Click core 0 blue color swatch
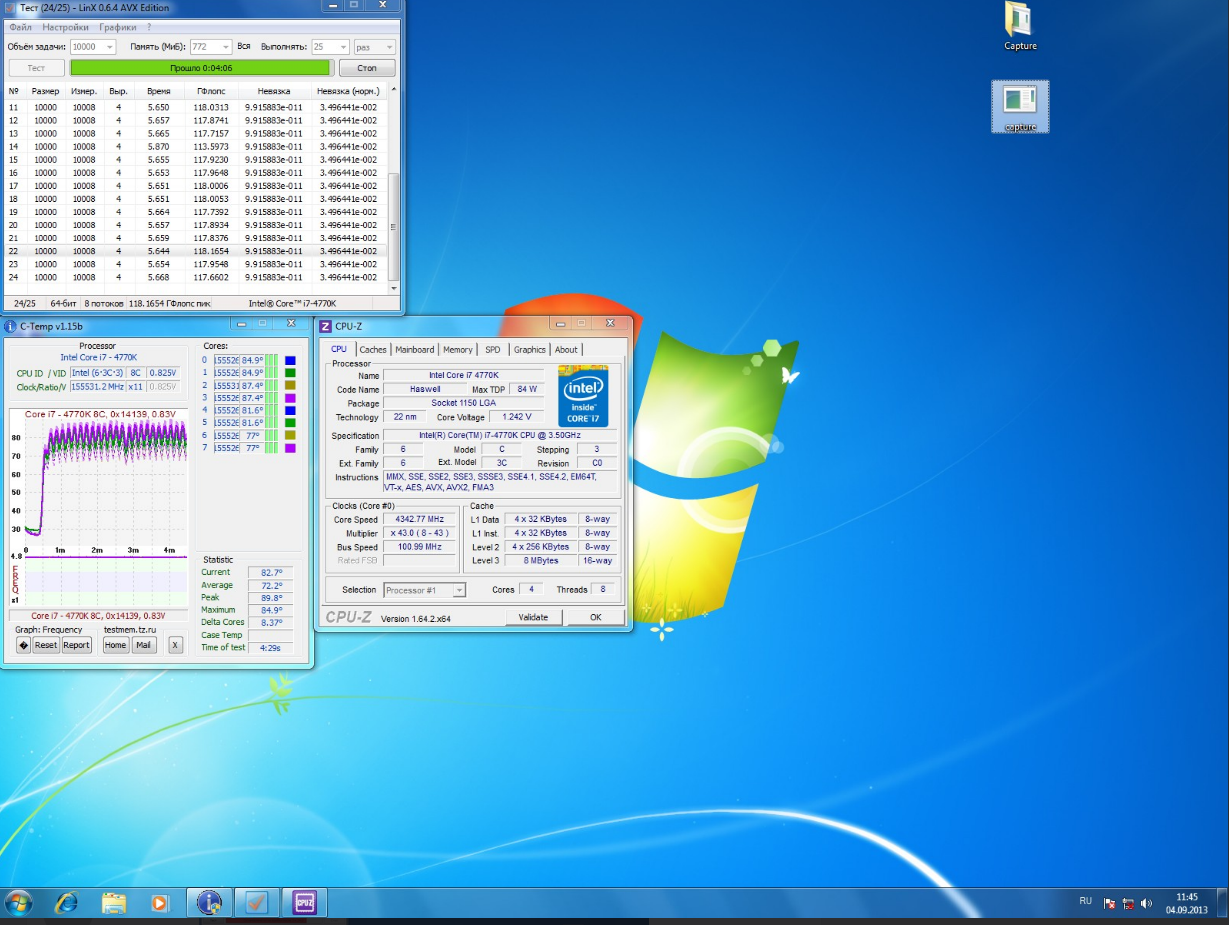This screenshot has height=925, width=1229. click(290, 360)
